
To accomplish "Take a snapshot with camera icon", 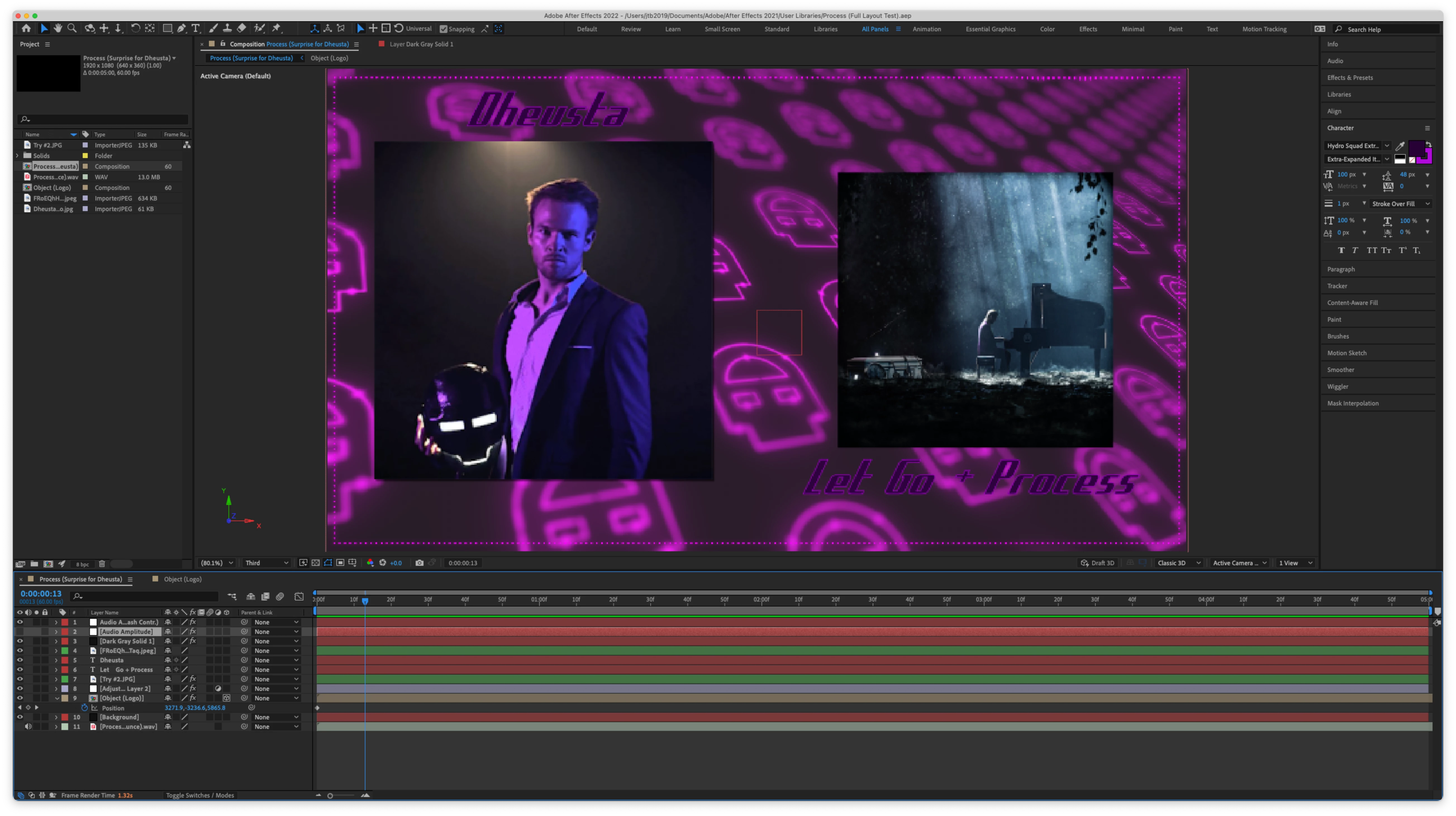I will pos(419,563).
